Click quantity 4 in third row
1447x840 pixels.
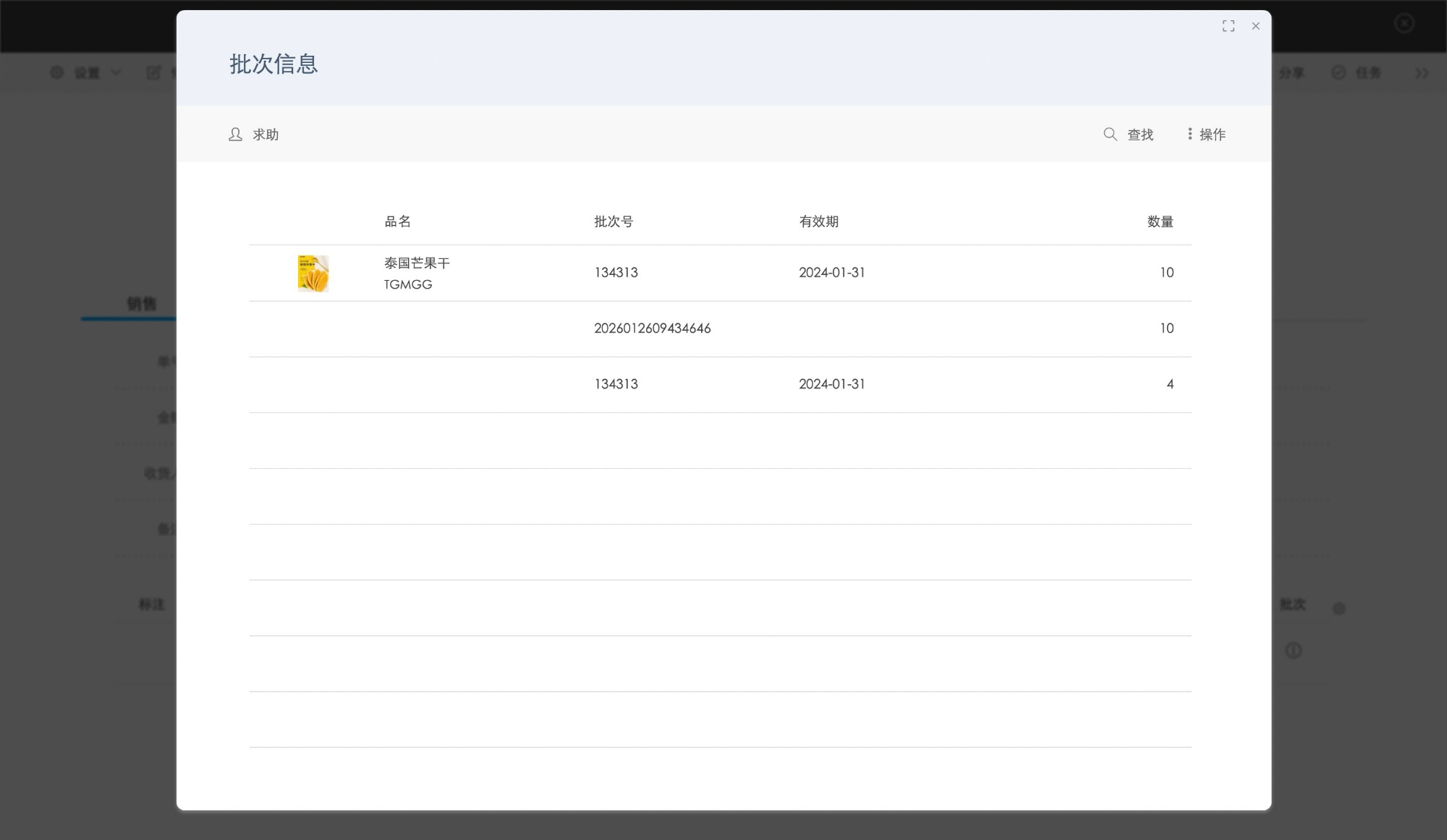(1169, 384)
